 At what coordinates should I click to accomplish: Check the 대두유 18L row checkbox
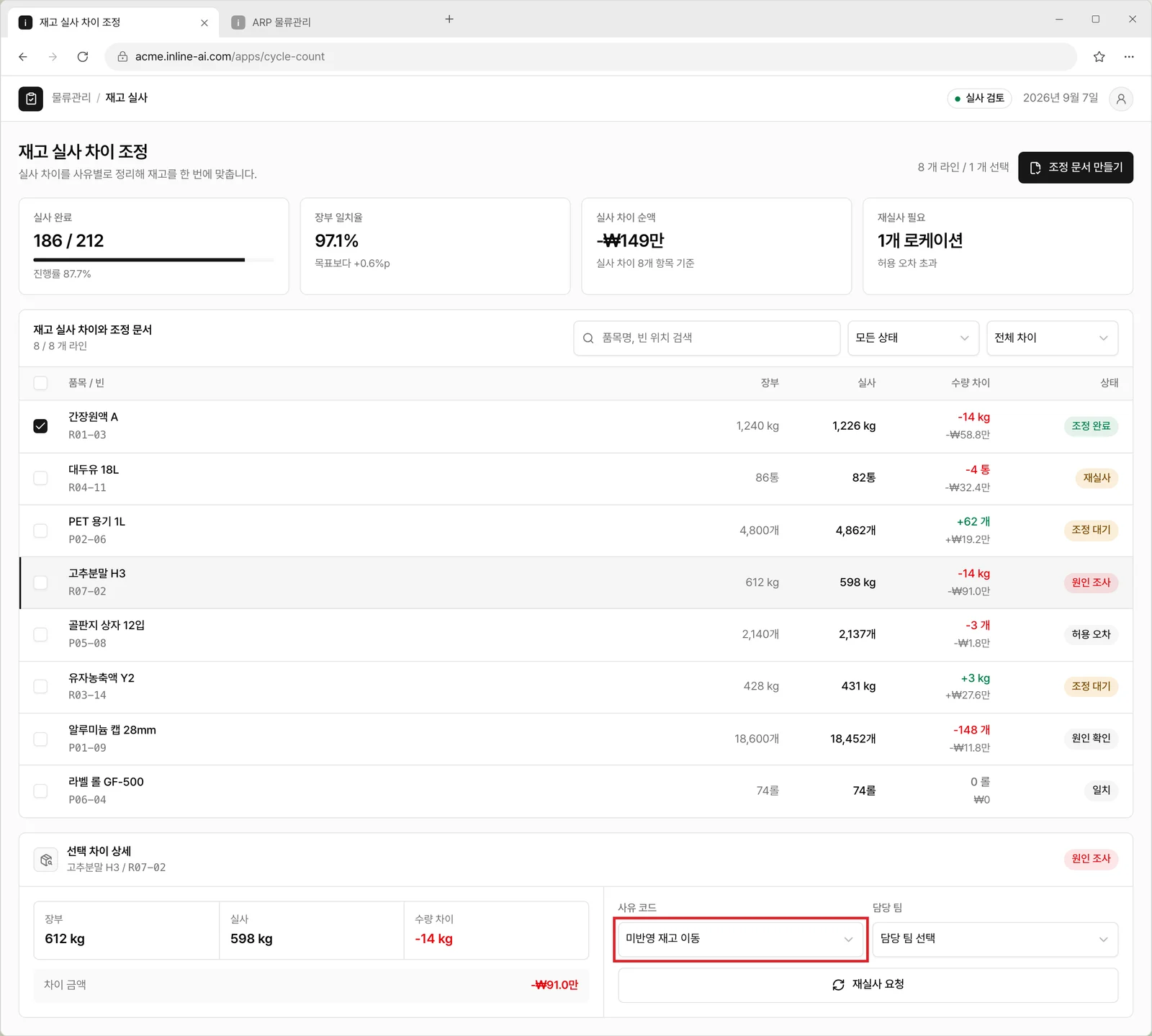pos(40,478)
